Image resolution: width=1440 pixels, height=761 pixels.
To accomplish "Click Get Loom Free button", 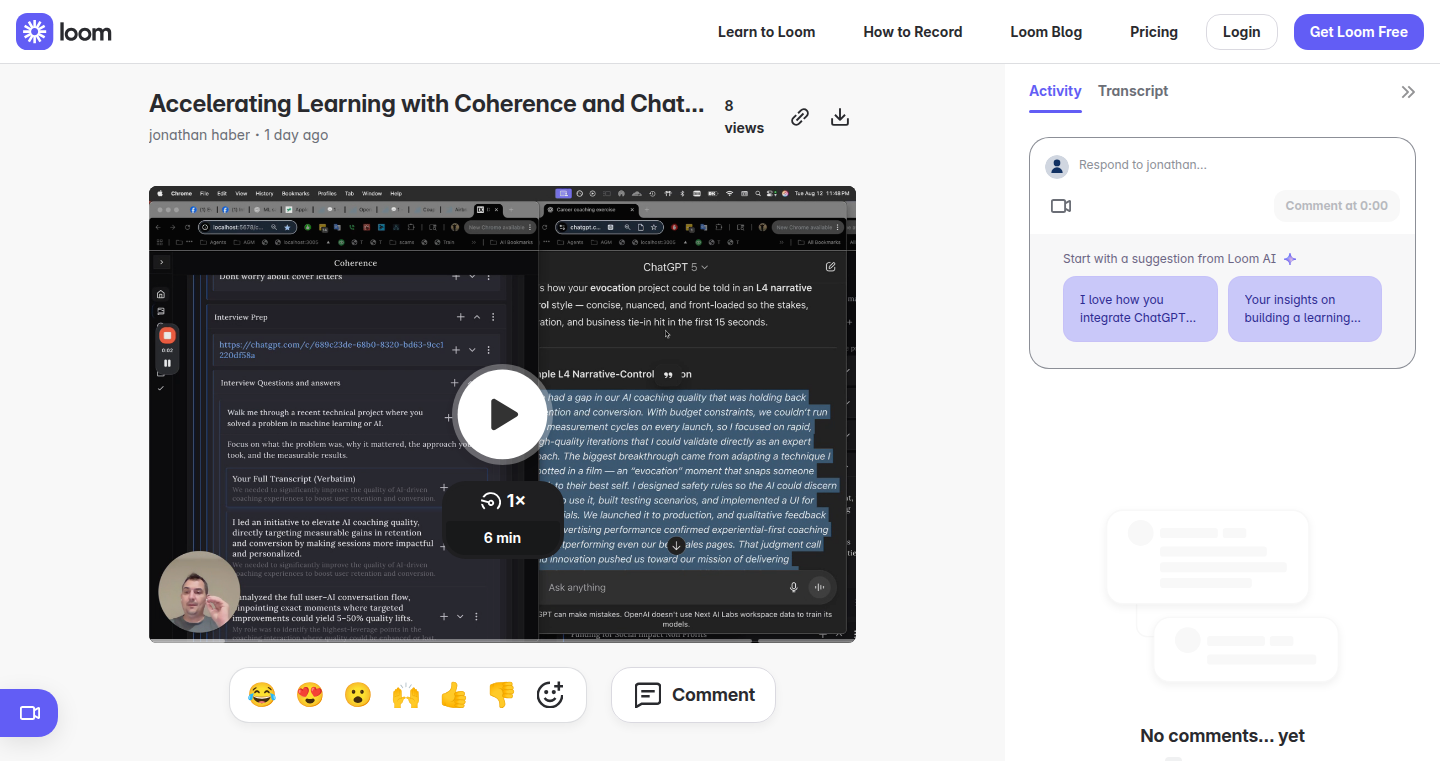I will point(1358,32).
